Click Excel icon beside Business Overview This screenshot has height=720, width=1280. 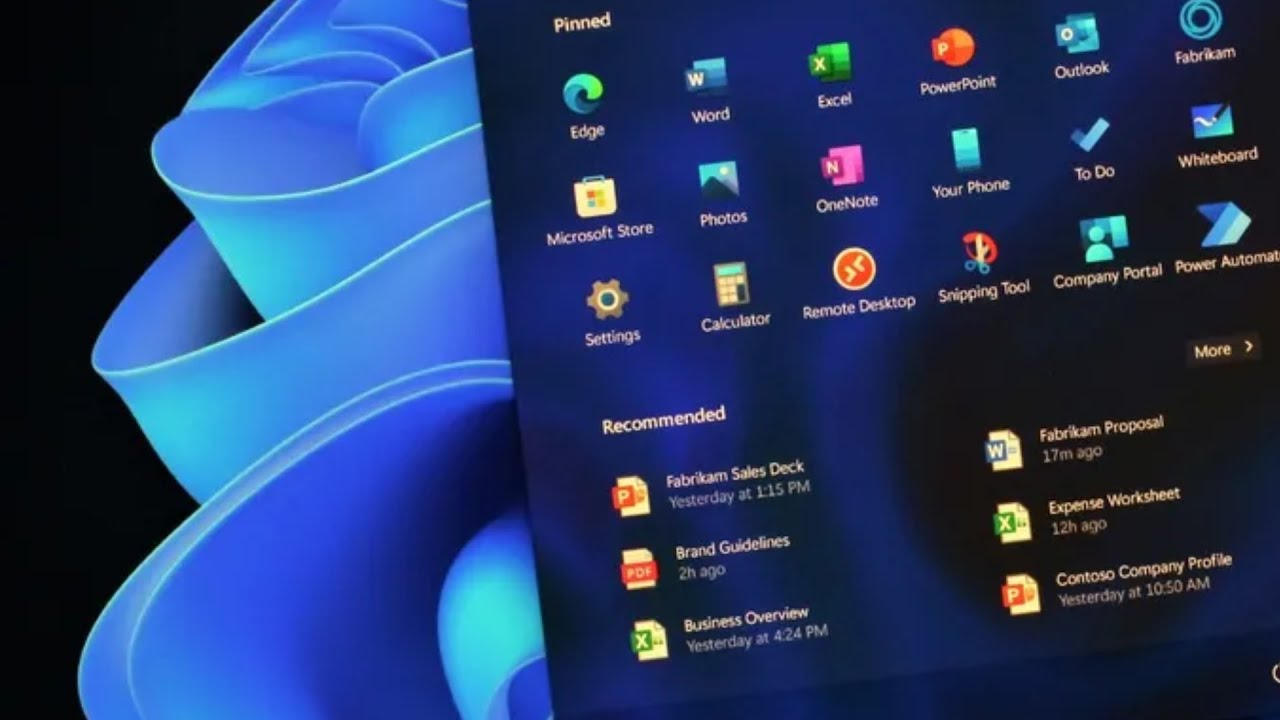coord(649,640)
